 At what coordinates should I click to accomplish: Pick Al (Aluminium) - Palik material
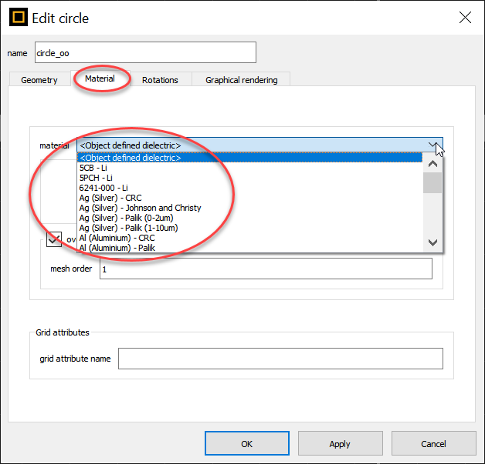point(250,247)
